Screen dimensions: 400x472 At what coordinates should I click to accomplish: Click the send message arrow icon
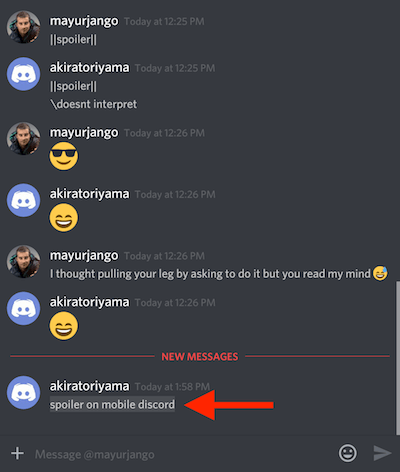[x=382, y=453]
